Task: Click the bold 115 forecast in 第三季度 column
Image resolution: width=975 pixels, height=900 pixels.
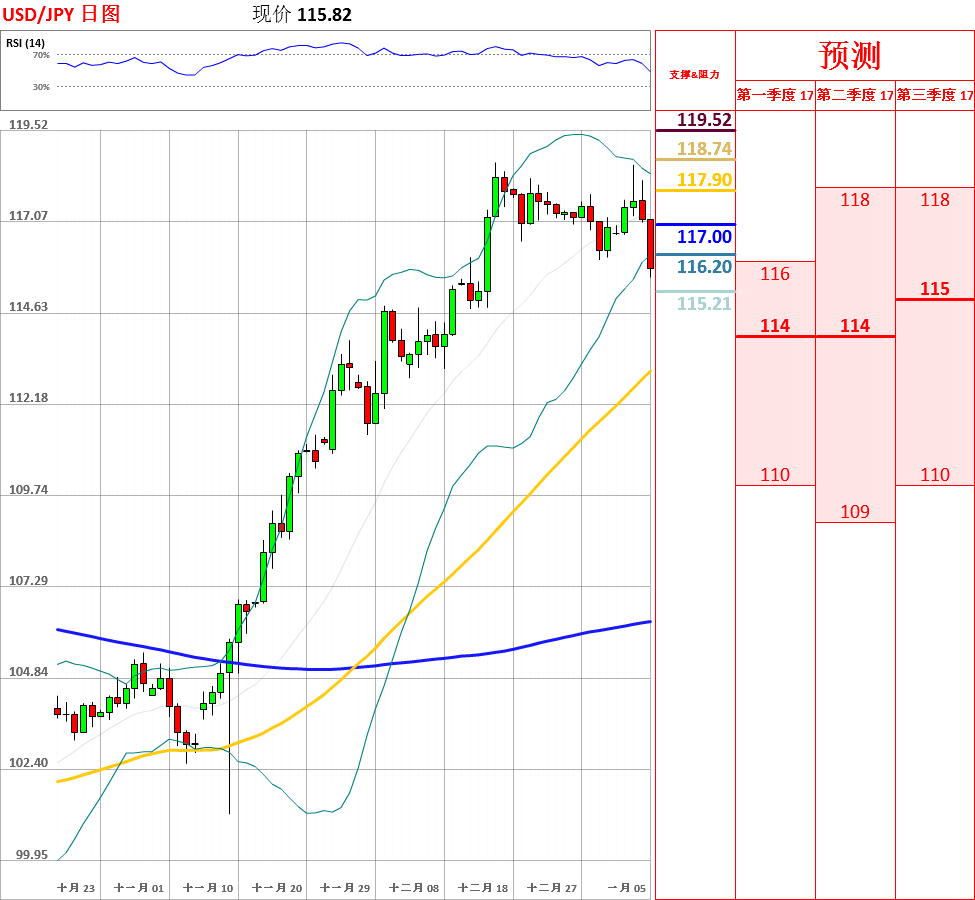Action: tap(935, 289)
